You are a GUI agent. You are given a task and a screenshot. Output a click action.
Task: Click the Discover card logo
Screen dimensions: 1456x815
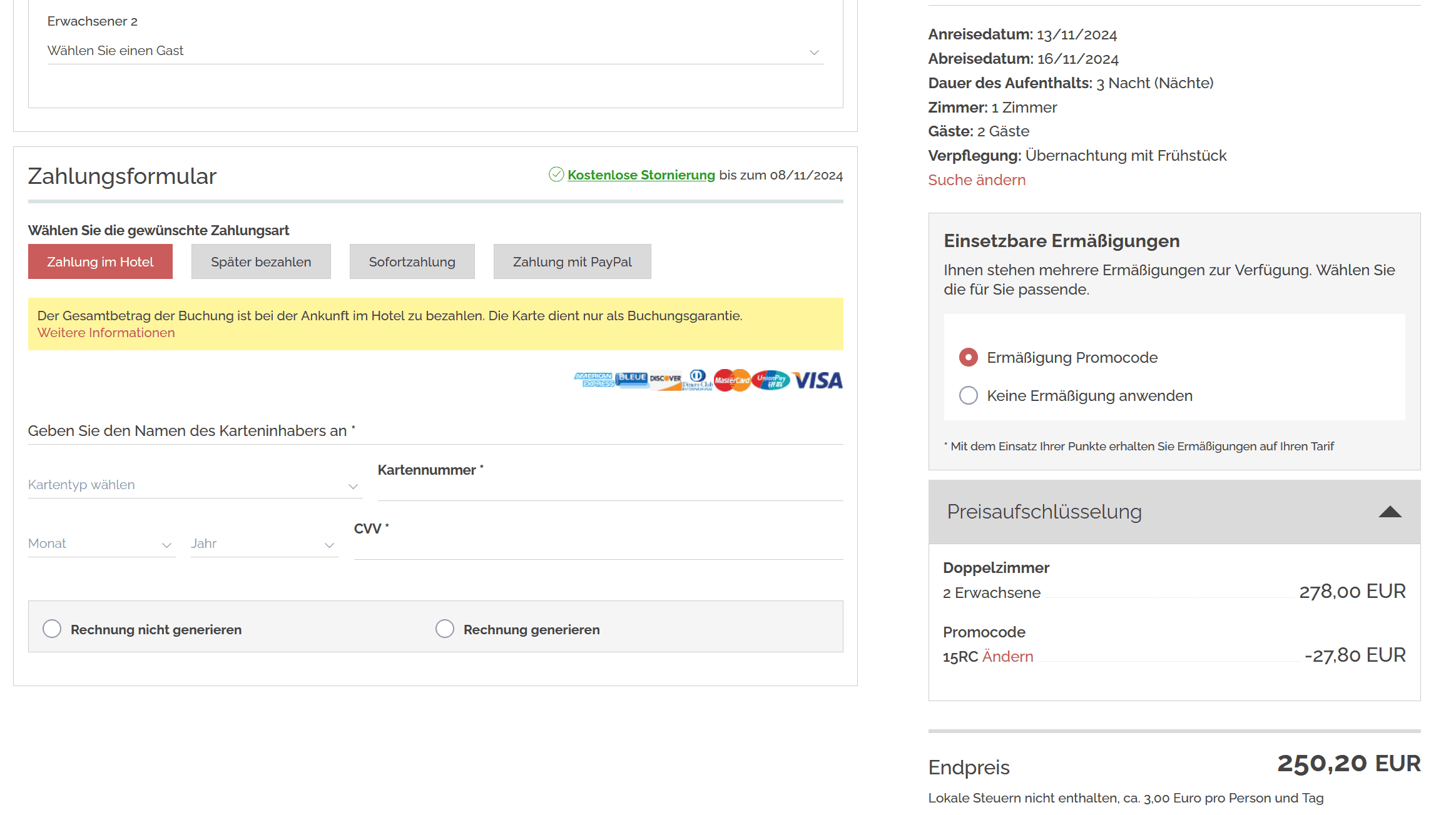[665, 380]
